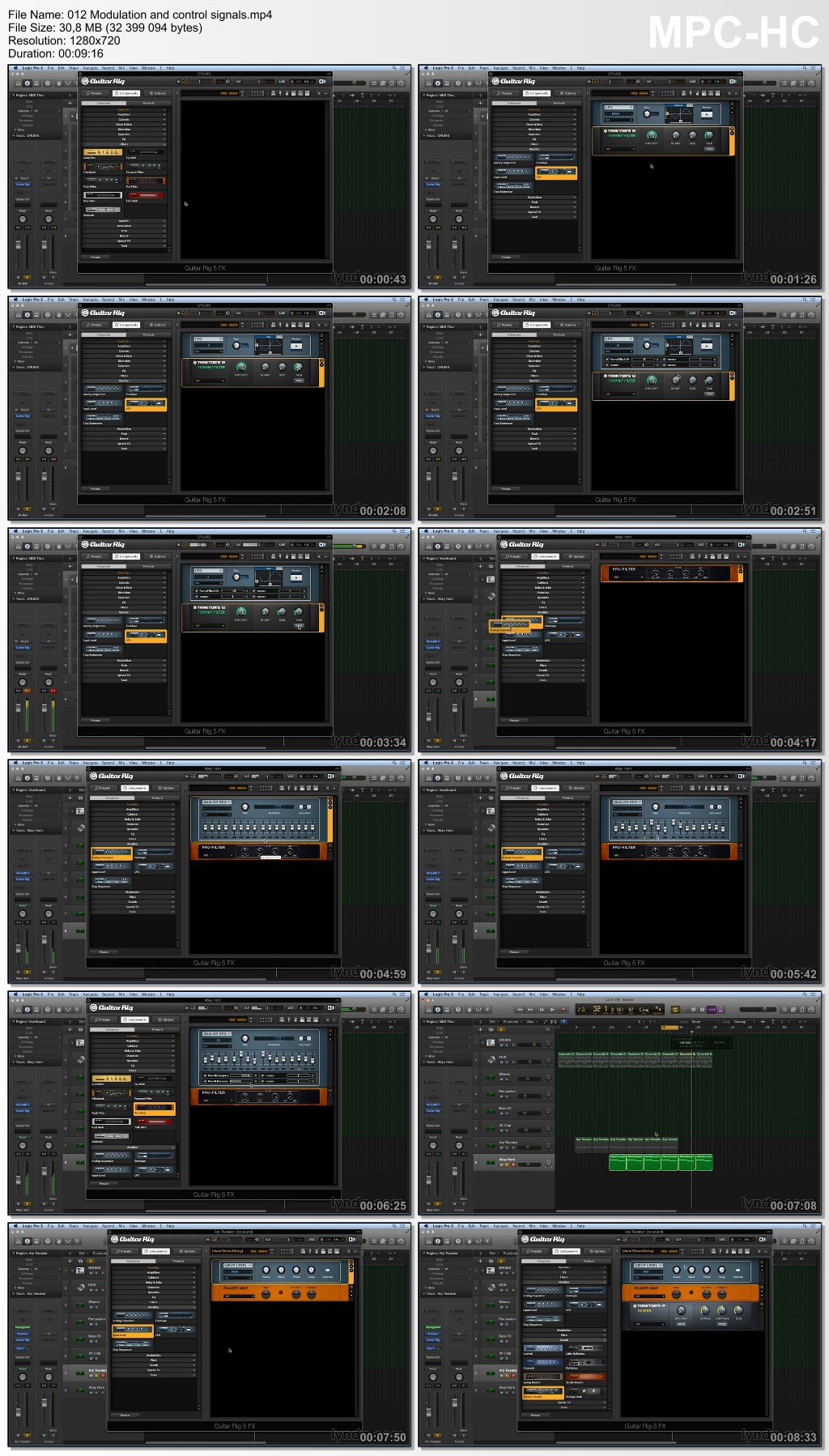
Task: Select the 00:01:26 video thumbnail
Action: tap(620, 177)
